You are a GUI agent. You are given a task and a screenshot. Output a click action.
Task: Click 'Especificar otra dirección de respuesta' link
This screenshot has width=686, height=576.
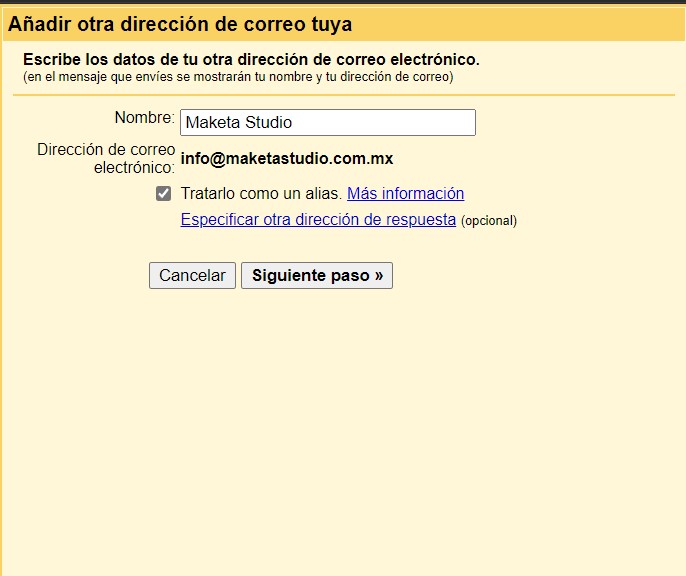pyautogui.click(x=318, y=220)
